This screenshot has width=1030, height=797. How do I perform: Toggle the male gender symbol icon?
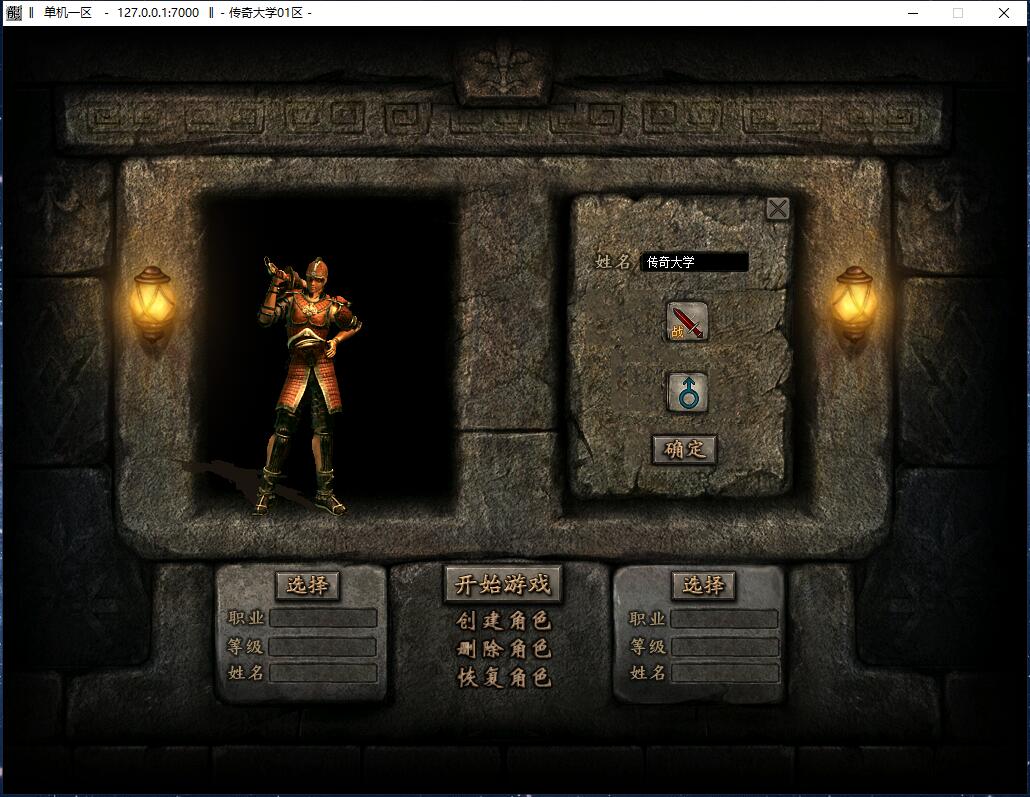point(687,392)
